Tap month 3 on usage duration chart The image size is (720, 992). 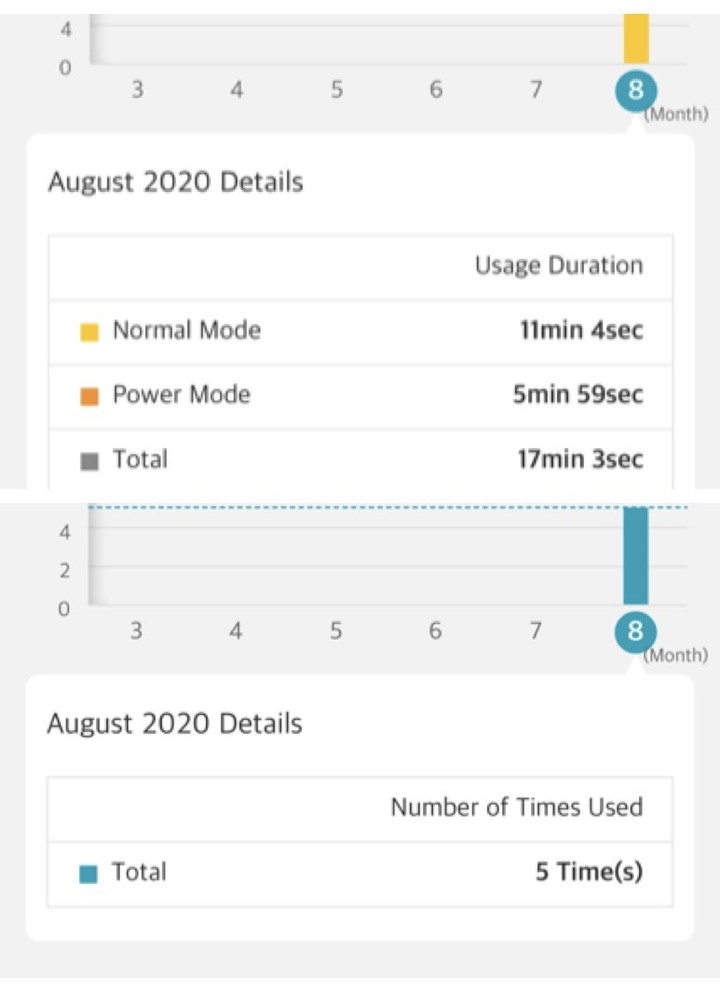[137, 90]
